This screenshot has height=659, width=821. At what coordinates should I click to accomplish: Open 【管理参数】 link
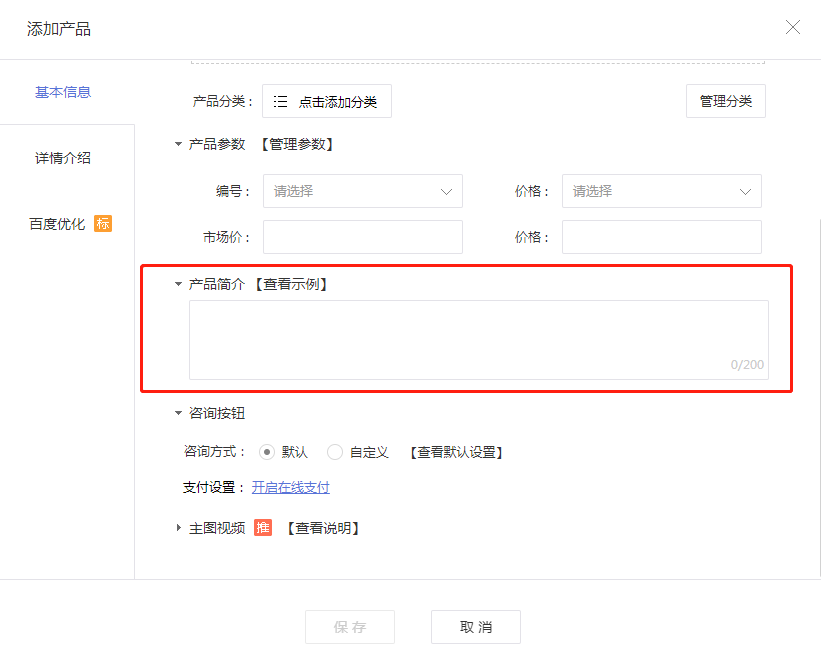(x=297, y=144)
